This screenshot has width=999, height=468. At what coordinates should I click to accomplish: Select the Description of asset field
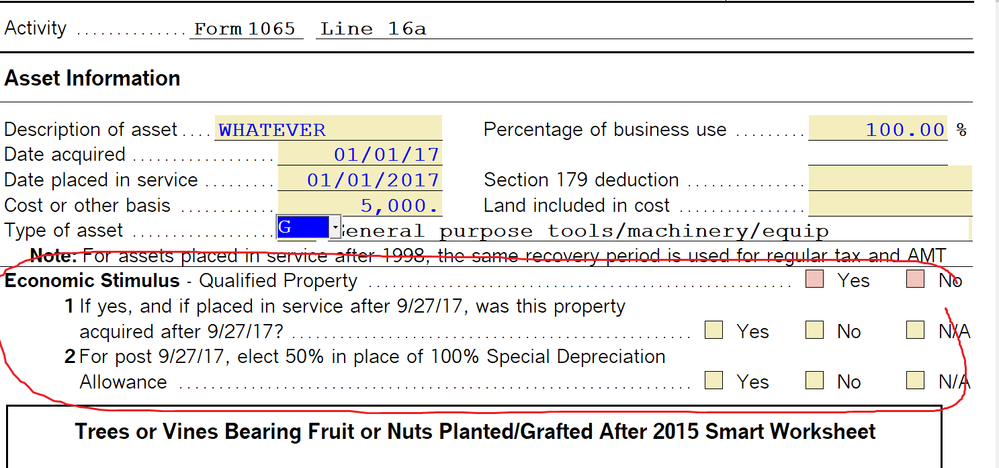click(x=329, y=130)
